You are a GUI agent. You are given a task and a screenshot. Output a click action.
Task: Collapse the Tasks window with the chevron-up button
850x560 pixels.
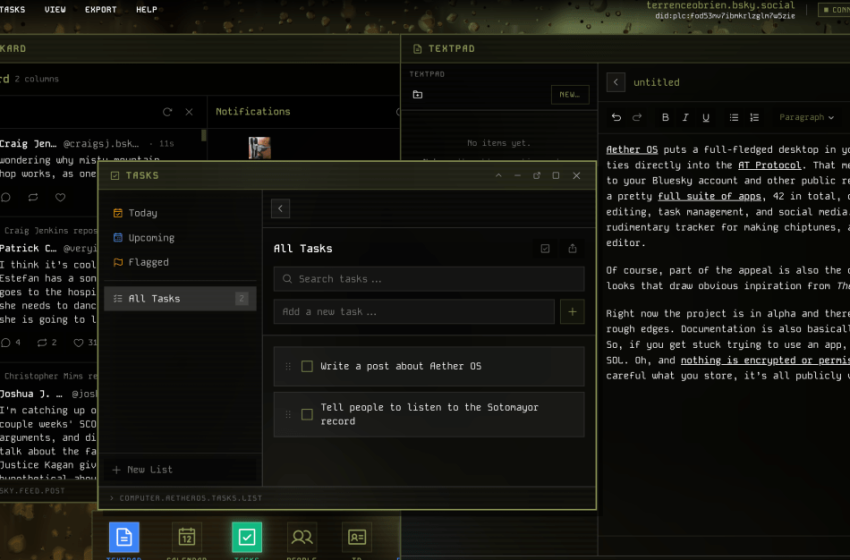point(499,176)
